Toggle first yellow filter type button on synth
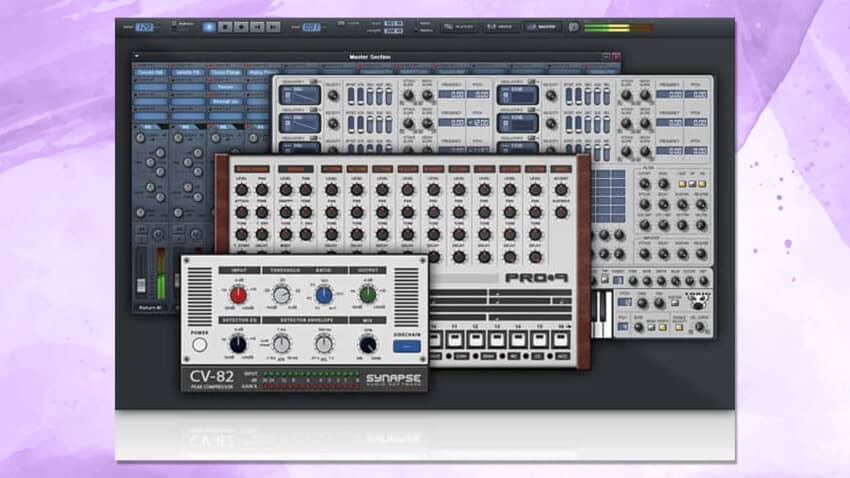Image resolution: width=850 pixels, height=478 pixels. [x=682, y=184]
